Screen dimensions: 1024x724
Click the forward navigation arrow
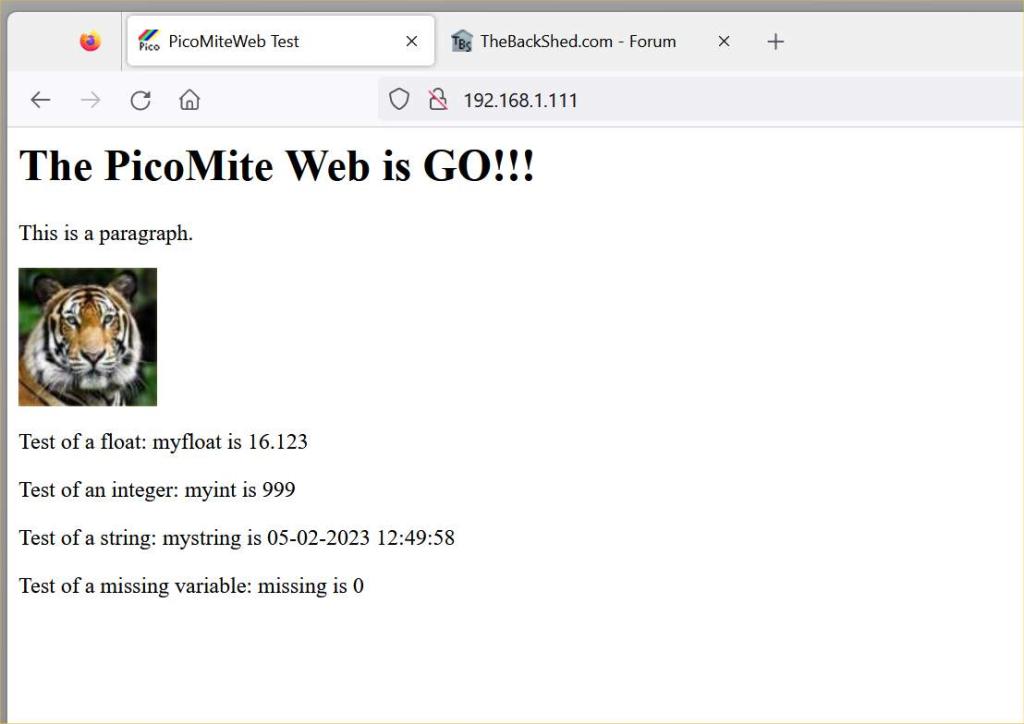click(x=90, y=100)
